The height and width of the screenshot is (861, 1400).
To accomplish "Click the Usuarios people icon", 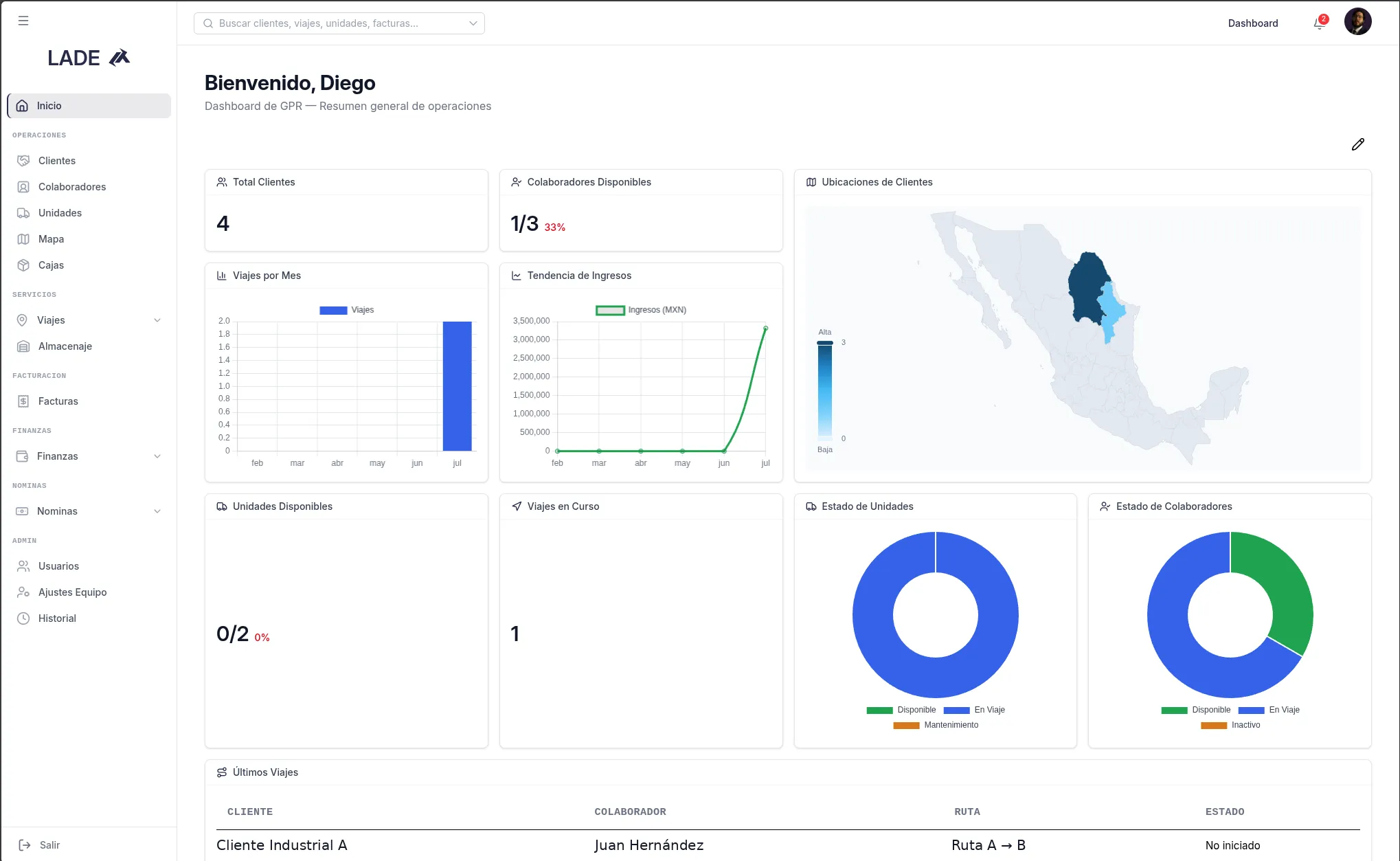I will coord(23,566).
